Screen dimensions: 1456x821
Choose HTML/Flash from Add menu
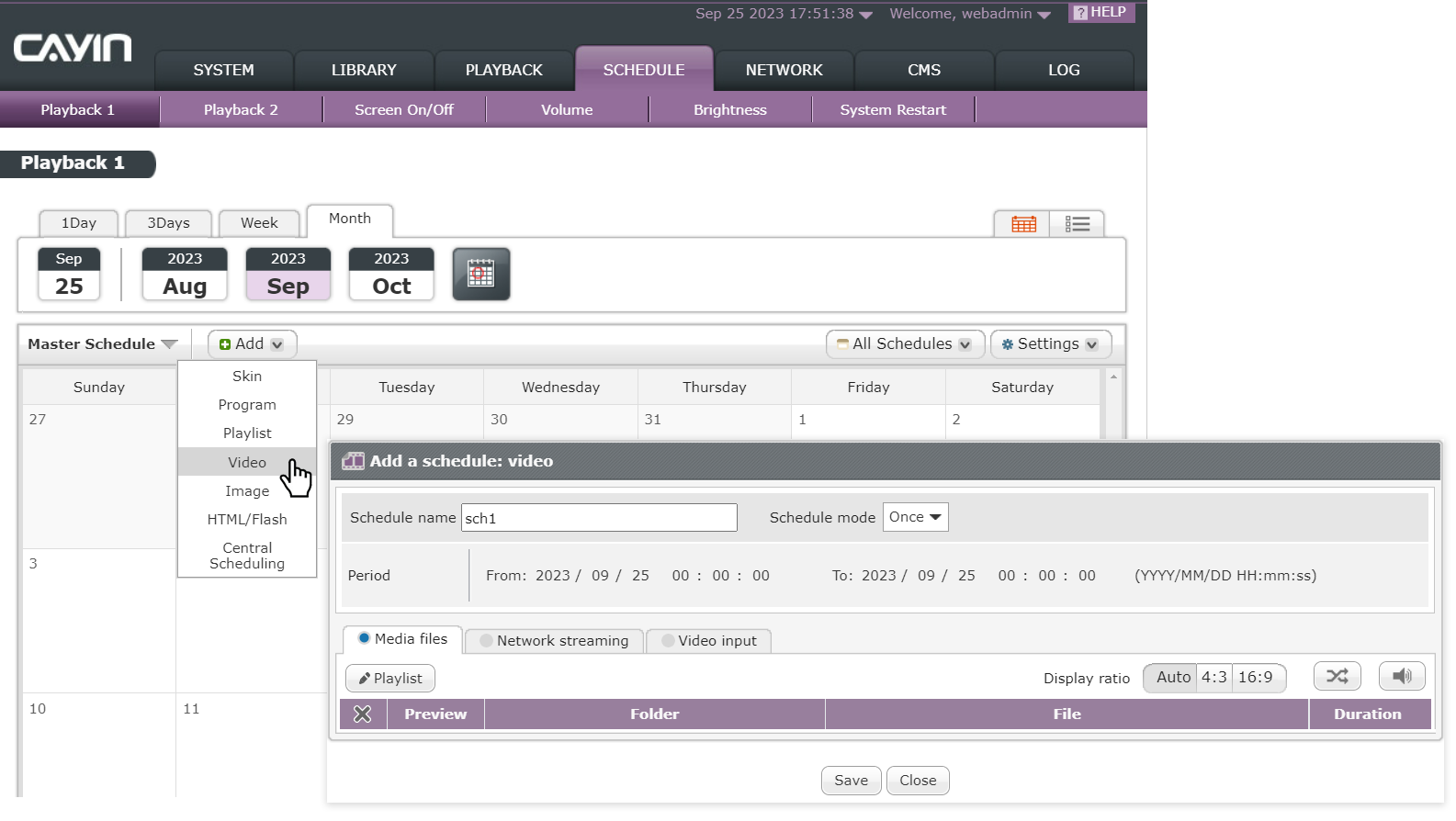(247, 519)
